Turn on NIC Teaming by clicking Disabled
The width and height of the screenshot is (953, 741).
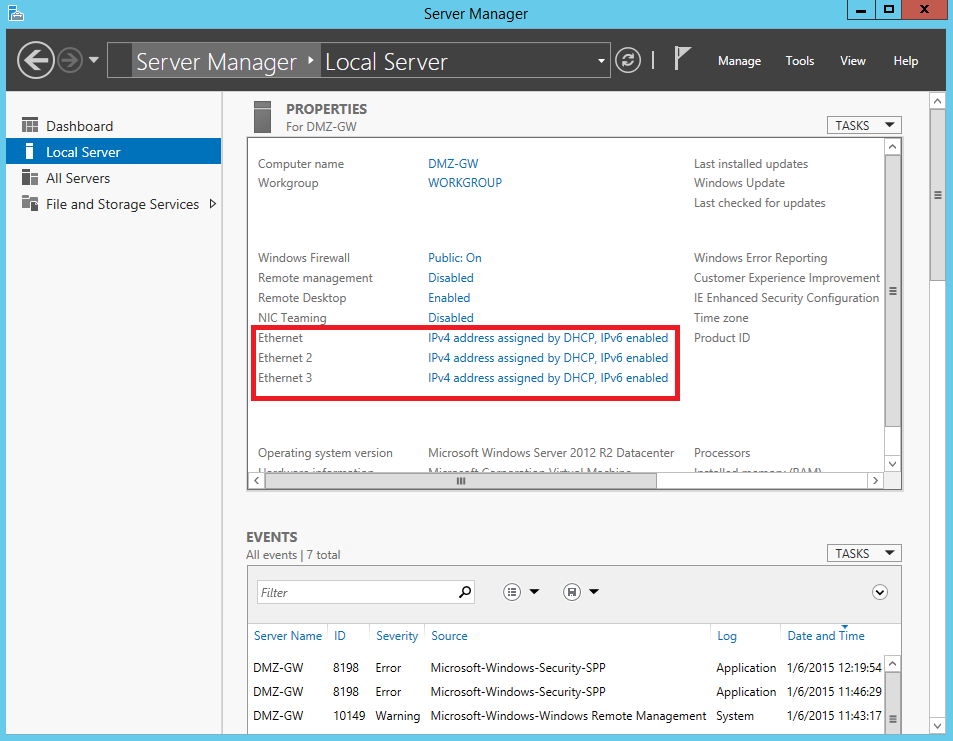pyautogui.click(x=449, y=317)
